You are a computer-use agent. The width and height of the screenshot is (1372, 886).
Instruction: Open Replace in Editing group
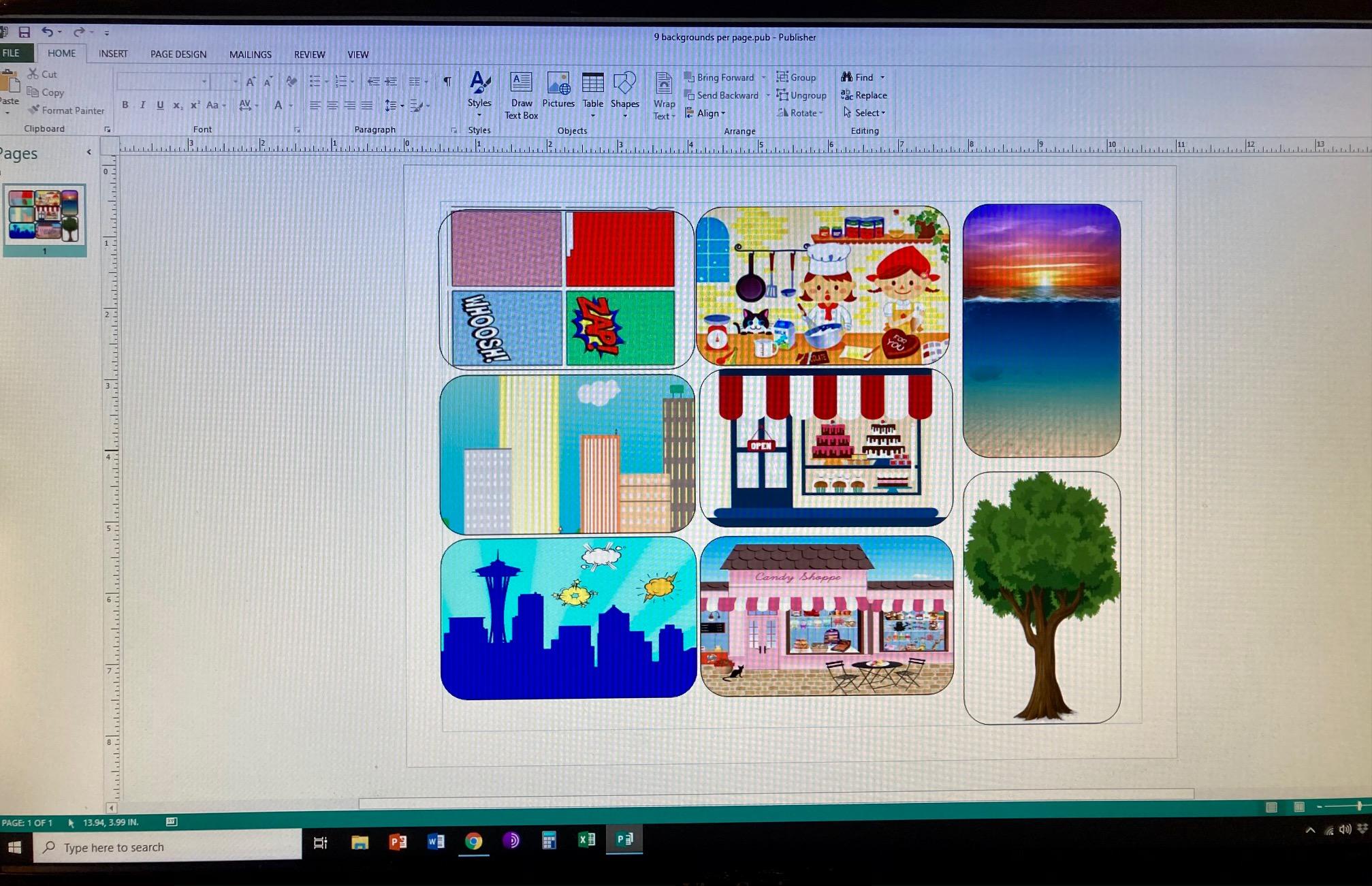(x=864, y=95)
